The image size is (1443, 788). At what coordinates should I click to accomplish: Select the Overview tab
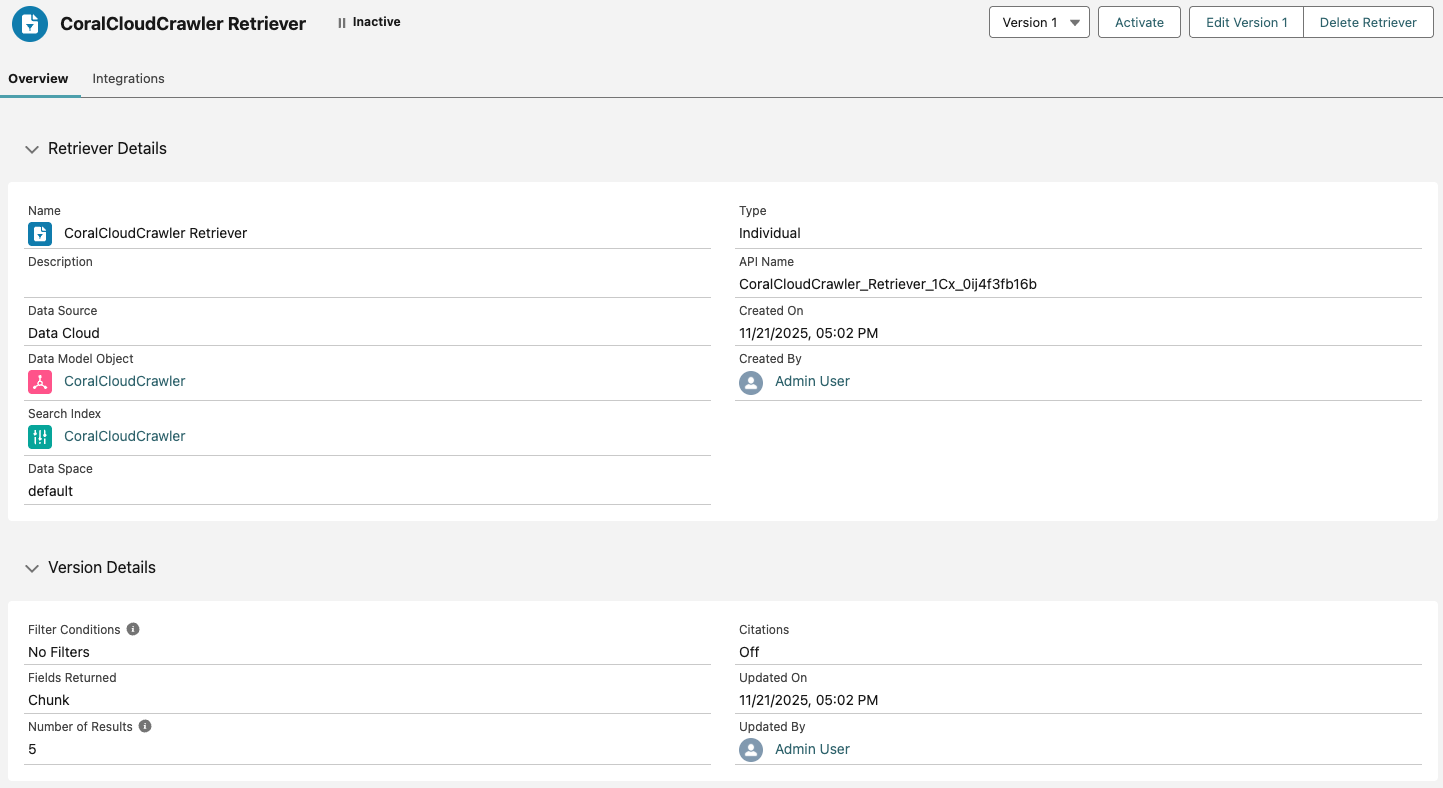(x=38, y=79)
